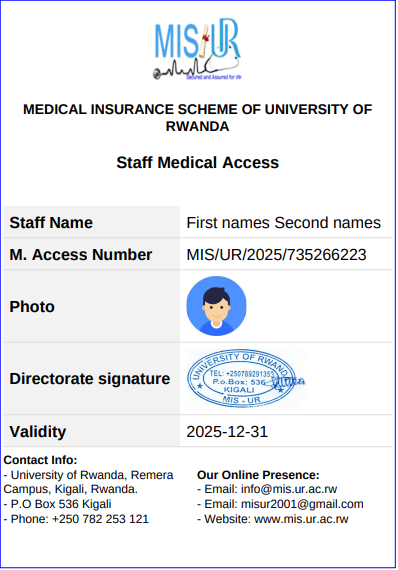The height and width of the screenshot is (570, 398).
Task: Click the M. Access Number label
Action: point(81,254)
